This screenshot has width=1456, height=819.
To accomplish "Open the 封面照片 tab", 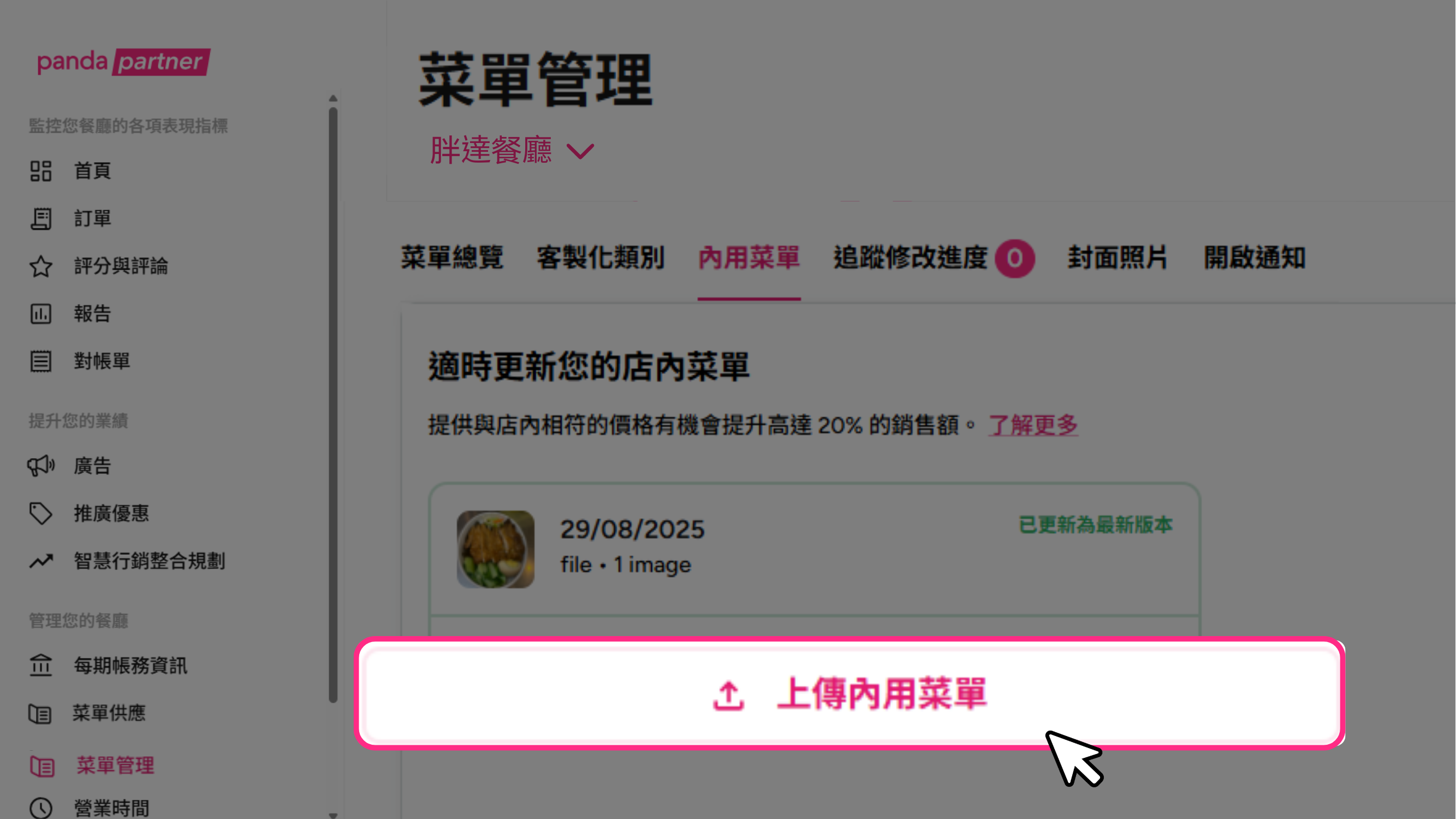I will tap(1118, 258).
